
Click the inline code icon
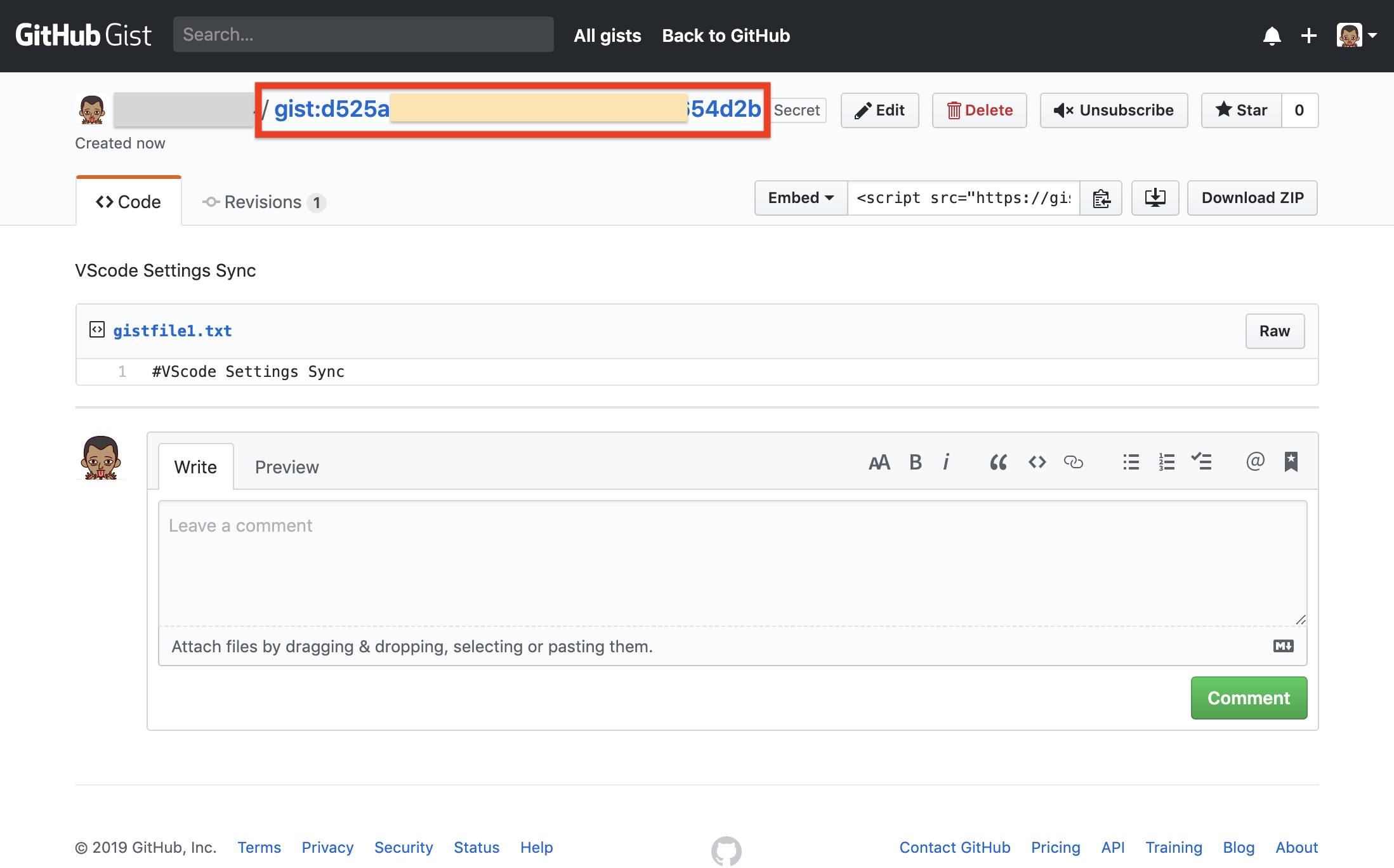(1037, 461)
